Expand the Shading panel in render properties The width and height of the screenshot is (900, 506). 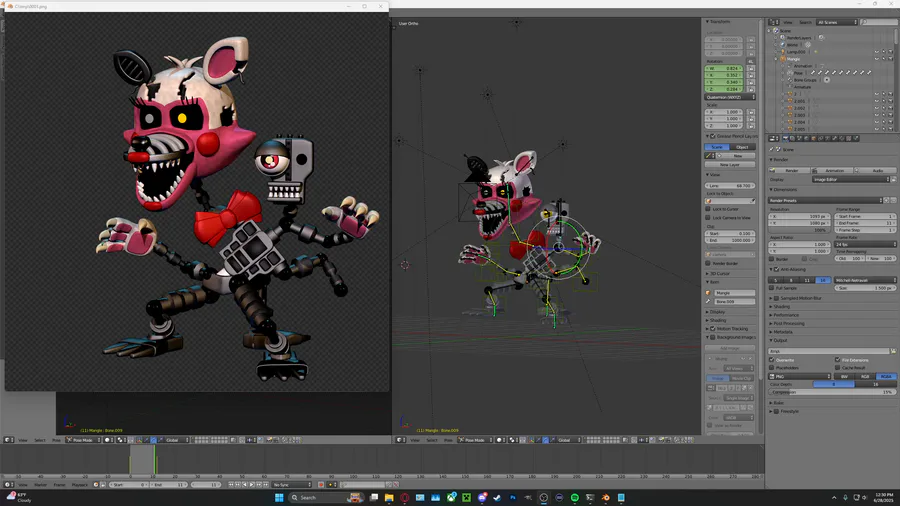(779, 306)
